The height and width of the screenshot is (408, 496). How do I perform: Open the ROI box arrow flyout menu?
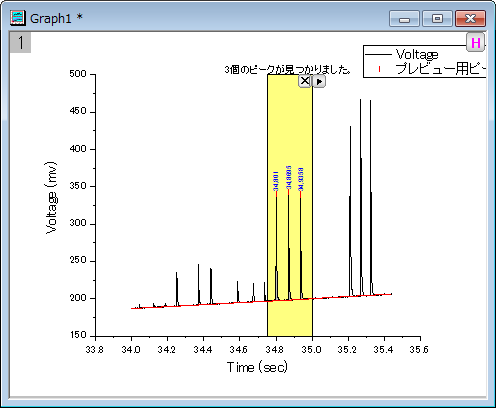point(319,81)
